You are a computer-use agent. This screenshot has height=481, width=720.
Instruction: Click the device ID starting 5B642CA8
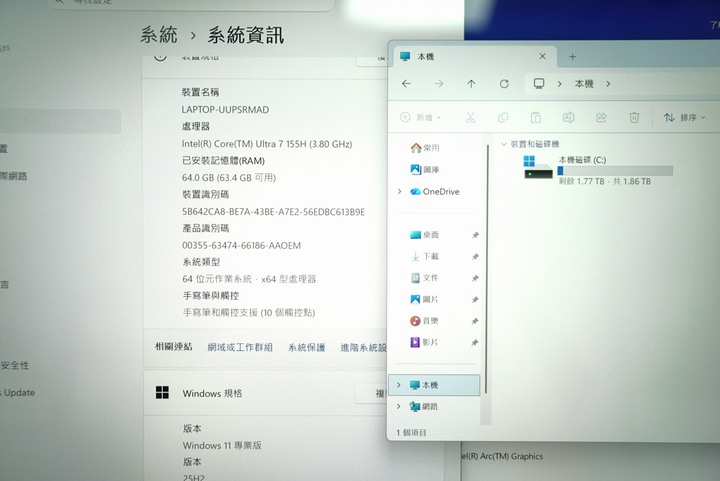click(x=274, y=212)
